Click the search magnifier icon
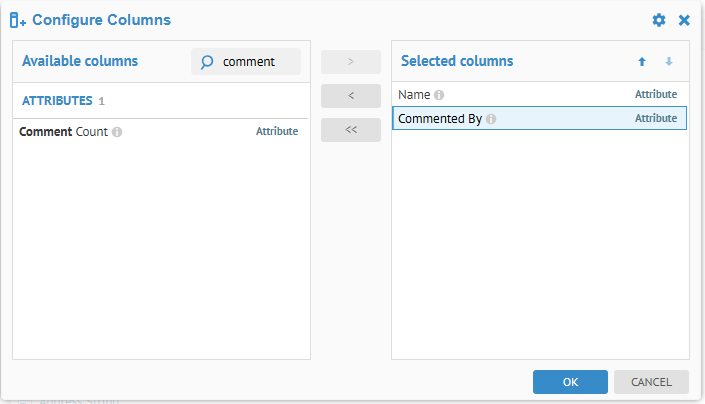 click(207, 62)
